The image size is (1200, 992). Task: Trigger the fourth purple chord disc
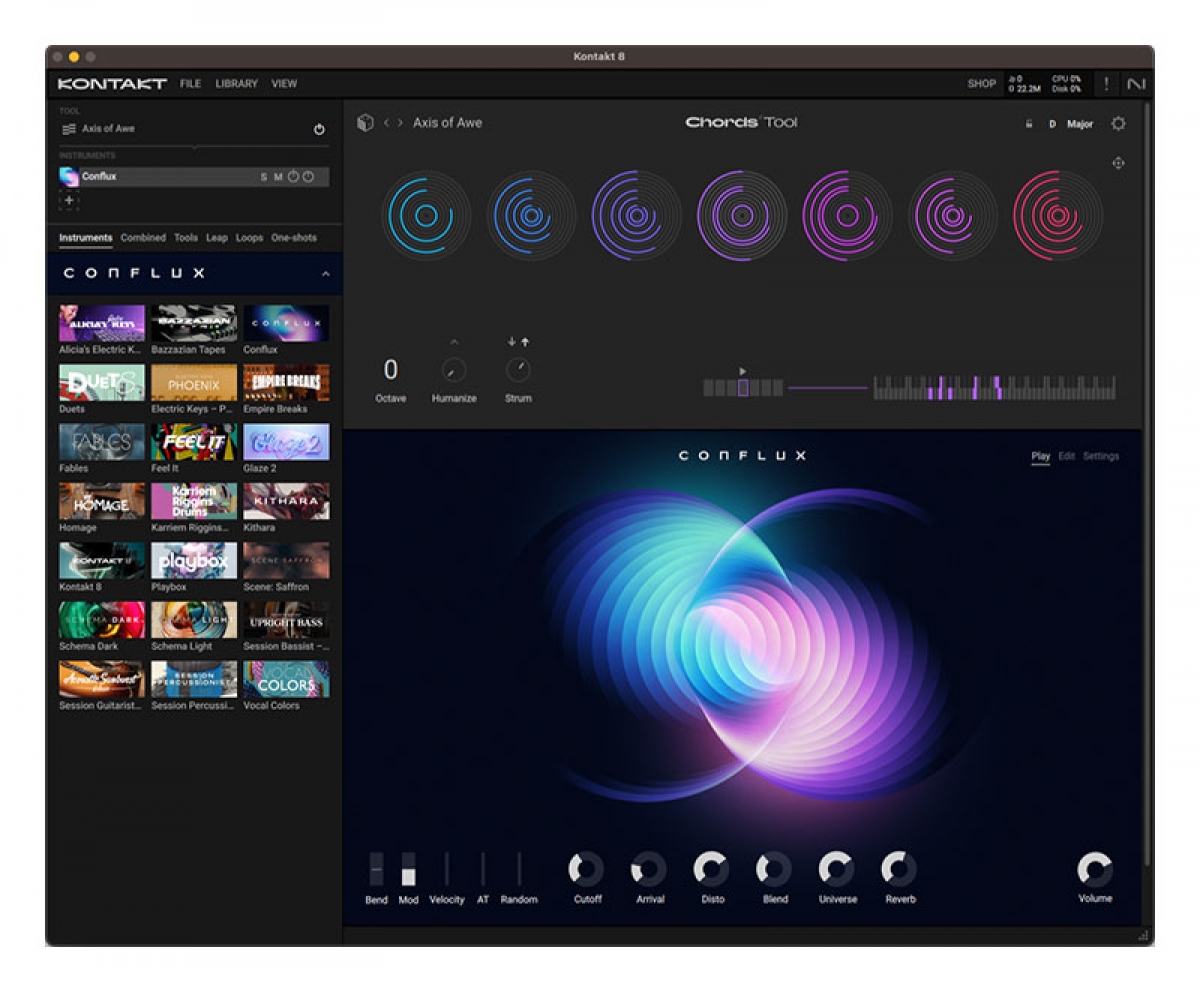coord(742,215)
